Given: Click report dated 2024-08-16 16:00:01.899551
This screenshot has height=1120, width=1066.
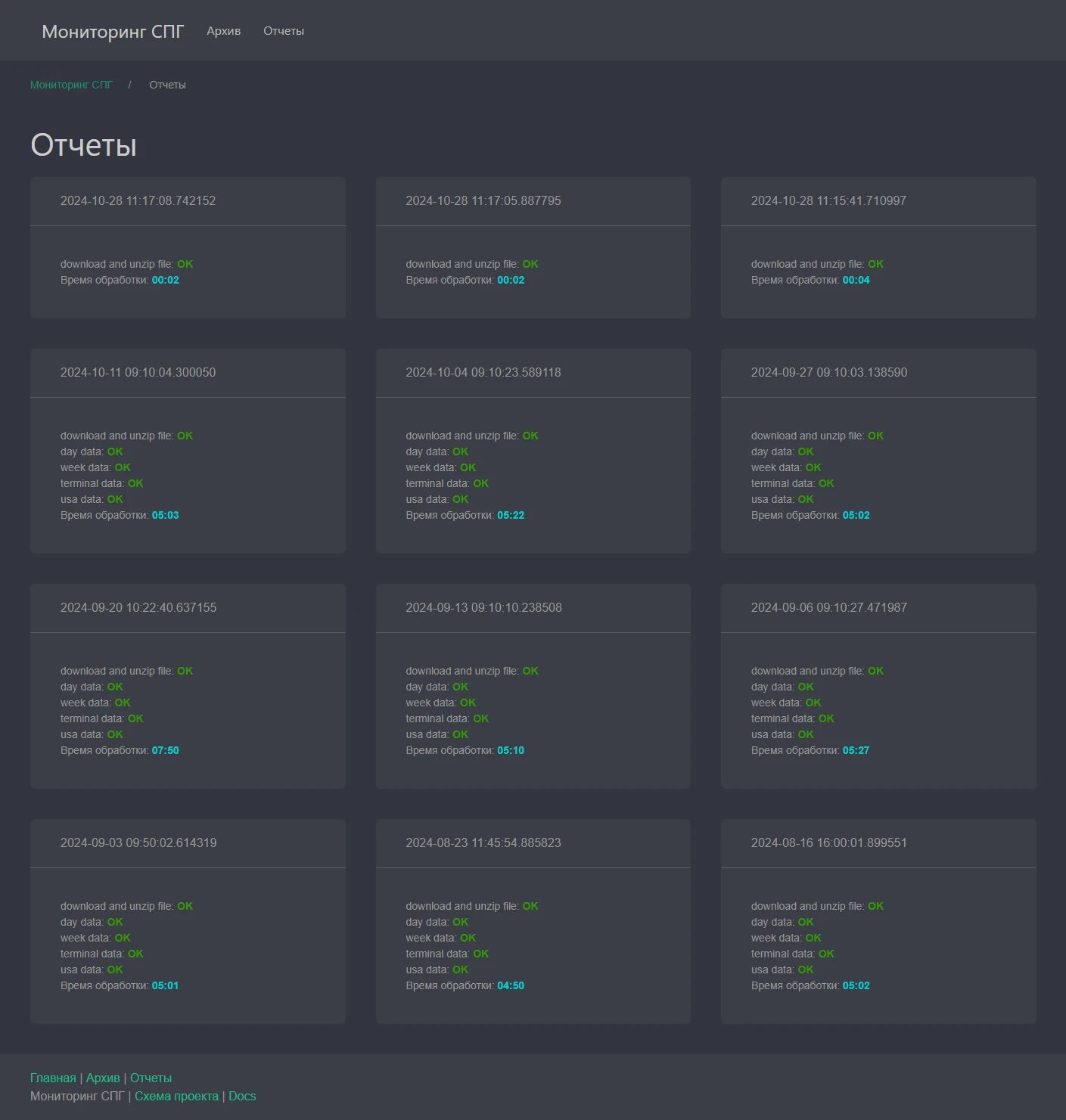Looking at the screenshot, I should 828,842.
